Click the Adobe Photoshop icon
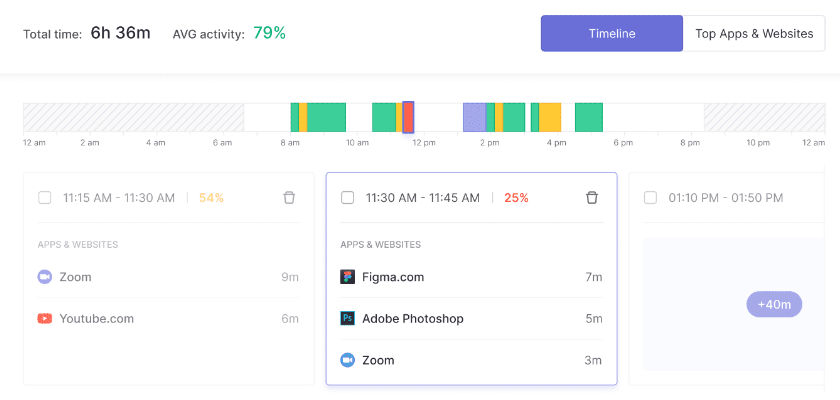Image resolution: width=840 pixels, height=400 pixels. 348,319
